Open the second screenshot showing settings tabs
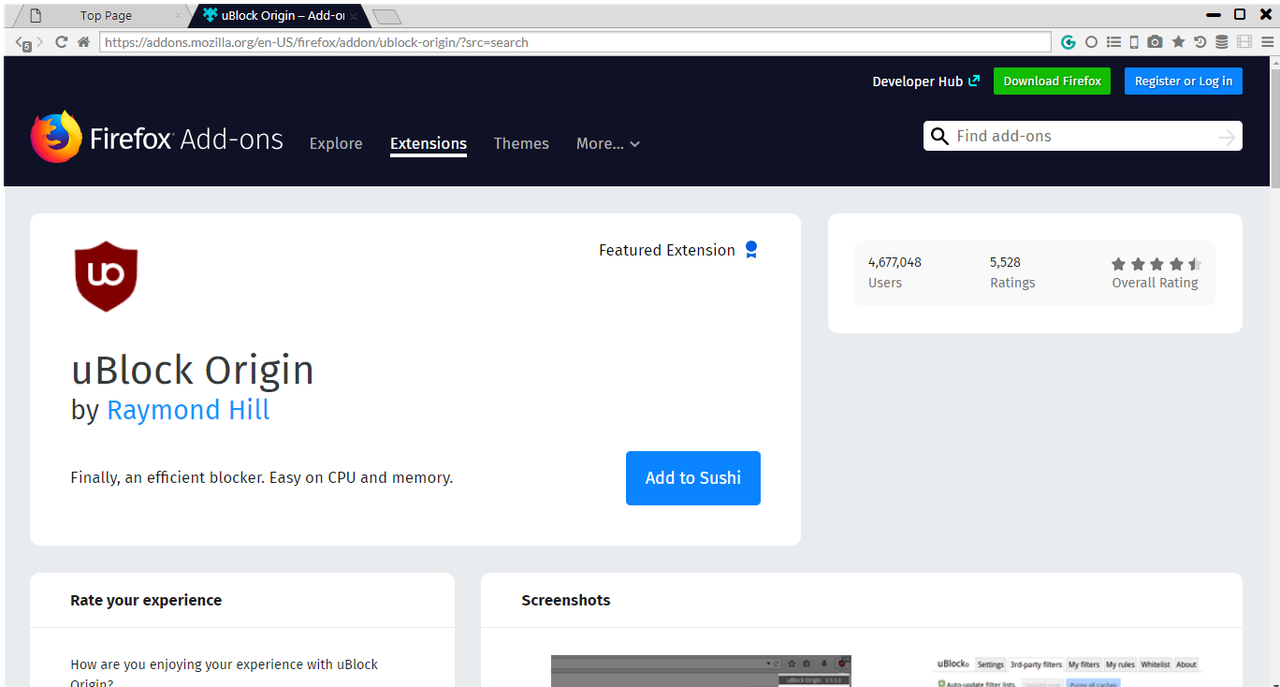Screen dimensions: 1280x687 click(1068, 671)
